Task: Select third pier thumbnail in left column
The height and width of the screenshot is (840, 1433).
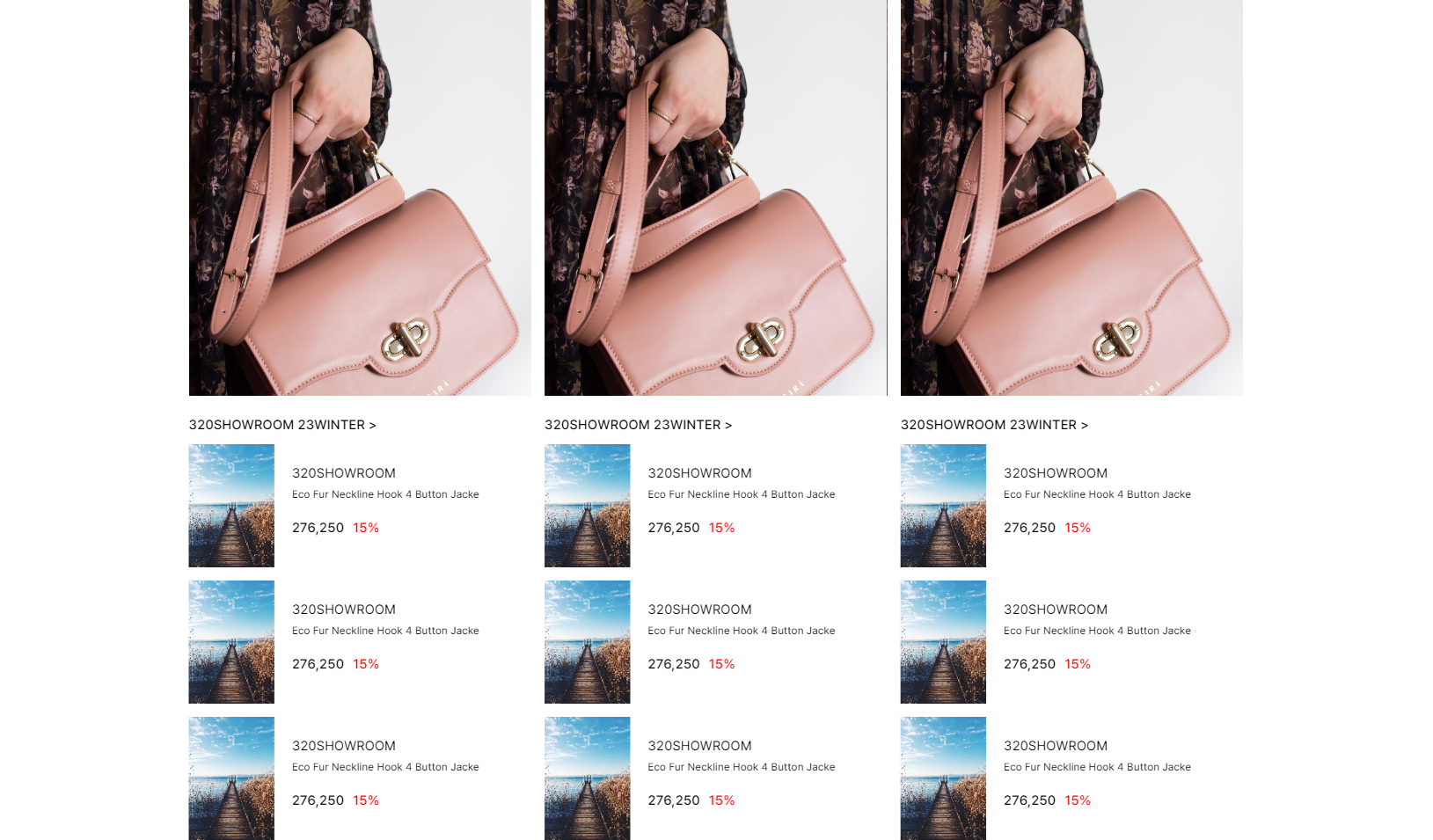Action: tap(231, 778)
